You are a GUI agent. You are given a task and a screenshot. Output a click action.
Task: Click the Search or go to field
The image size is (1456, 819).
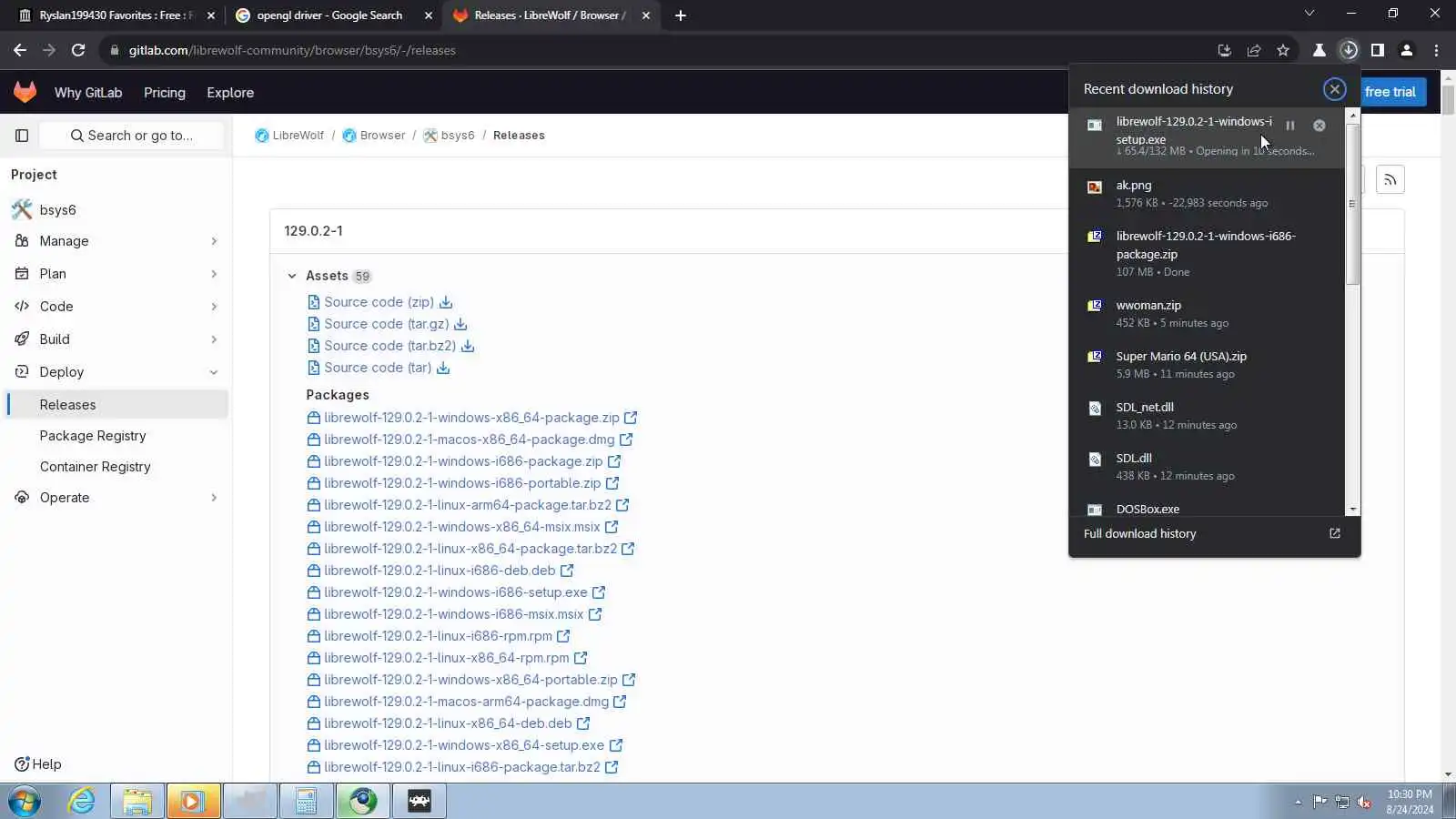tap(132, 136)
